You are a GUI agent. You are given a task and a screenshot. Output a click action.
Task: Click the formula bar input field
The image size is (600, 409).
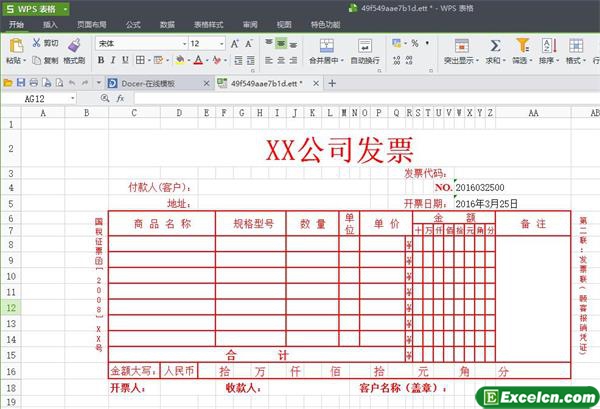point(367,98)
